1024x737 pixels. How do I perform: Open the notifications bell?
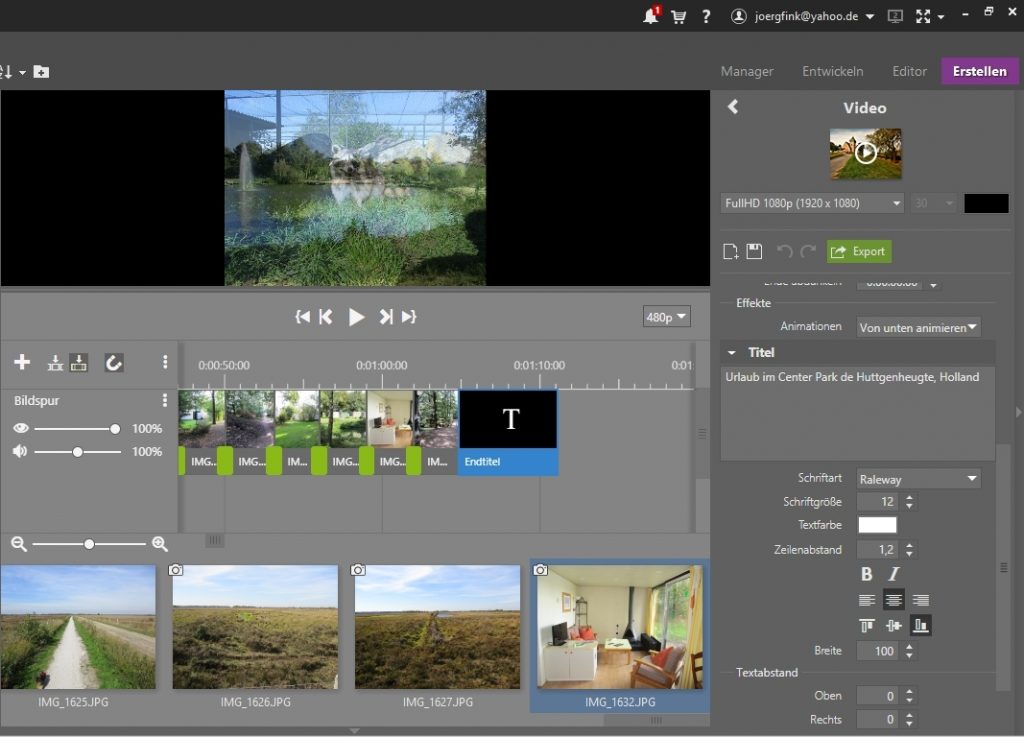tap(651, 16)
